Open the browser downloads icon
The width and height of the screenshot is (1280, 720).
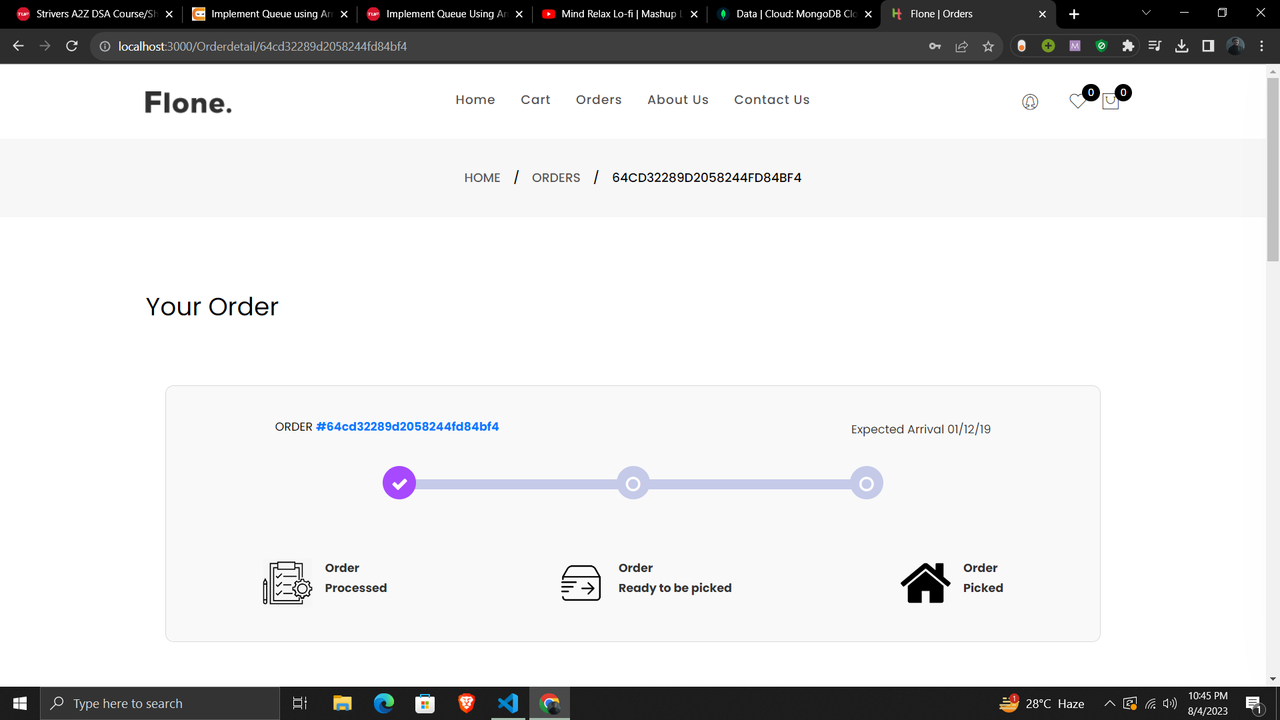click(1181, 46)
